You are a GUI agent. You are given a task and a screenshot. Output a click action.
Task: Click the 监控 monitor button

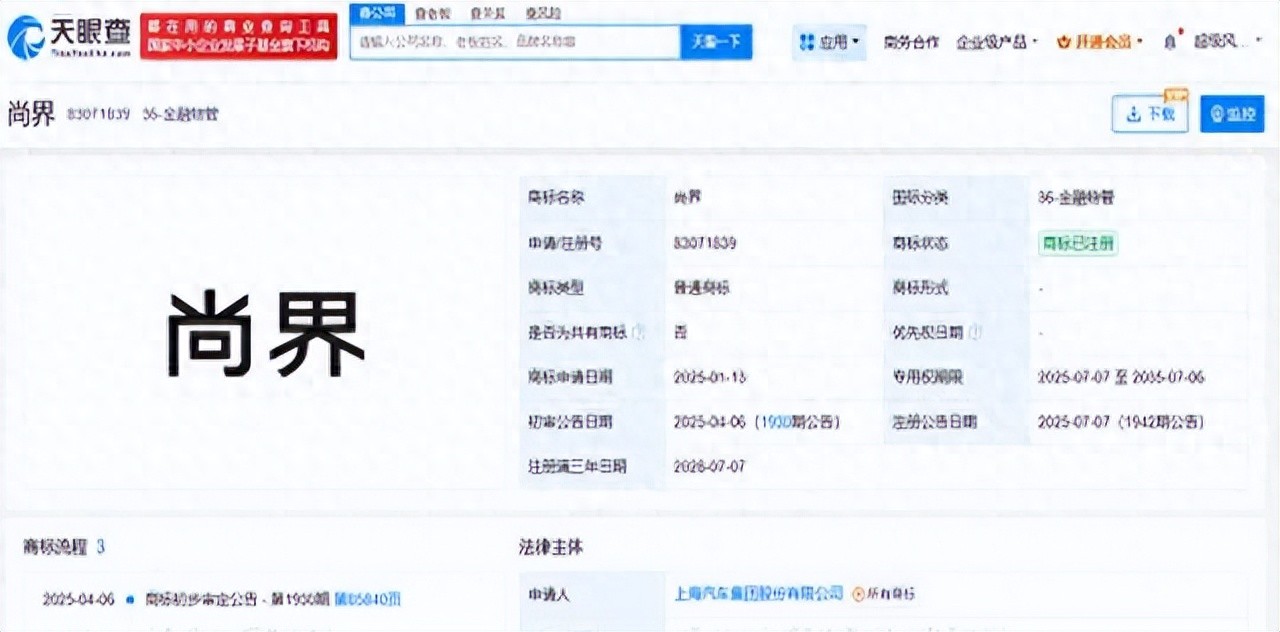point(1232,114)
